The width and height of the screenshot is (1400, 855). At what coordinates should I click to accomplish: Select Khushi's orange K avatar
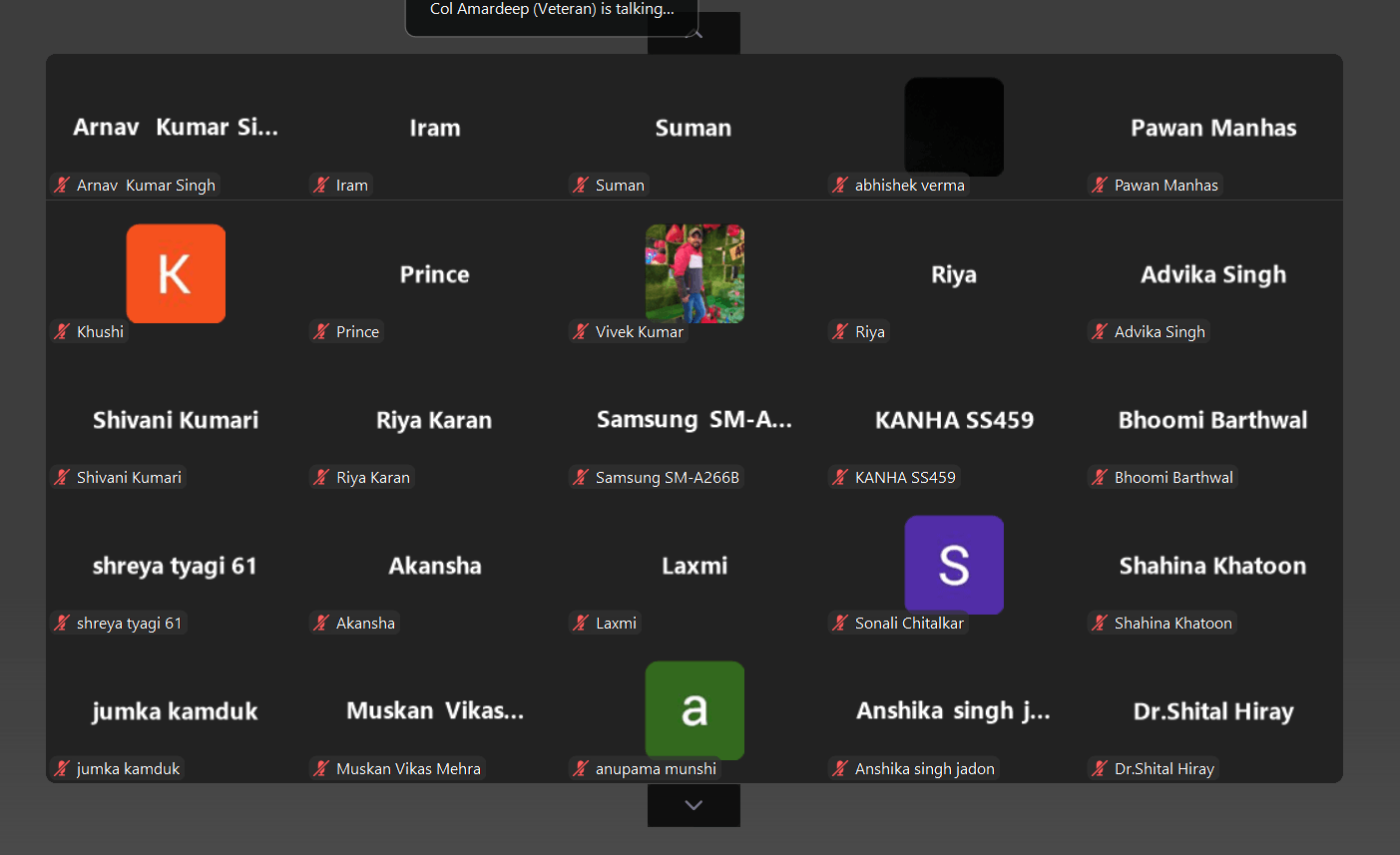pyautogui.click(x=176, y=273)
